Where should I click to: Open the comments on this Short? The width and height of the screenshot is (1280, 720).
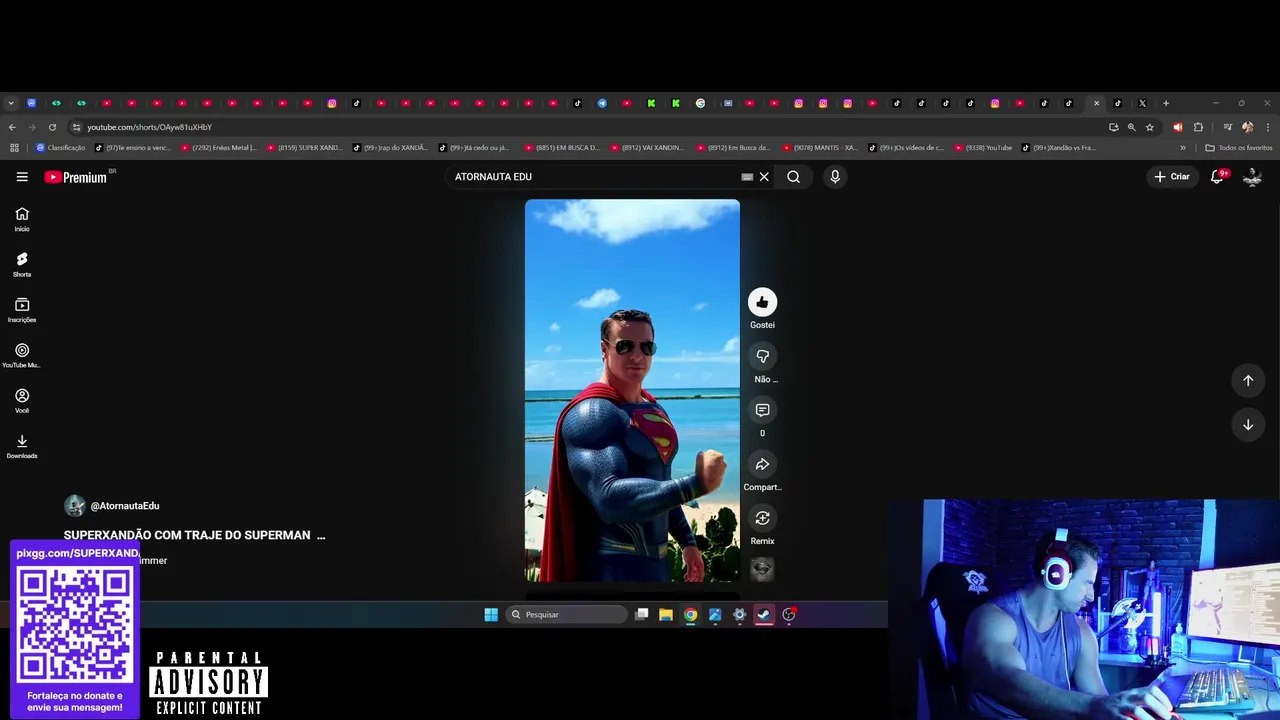[x=762, y=410]
